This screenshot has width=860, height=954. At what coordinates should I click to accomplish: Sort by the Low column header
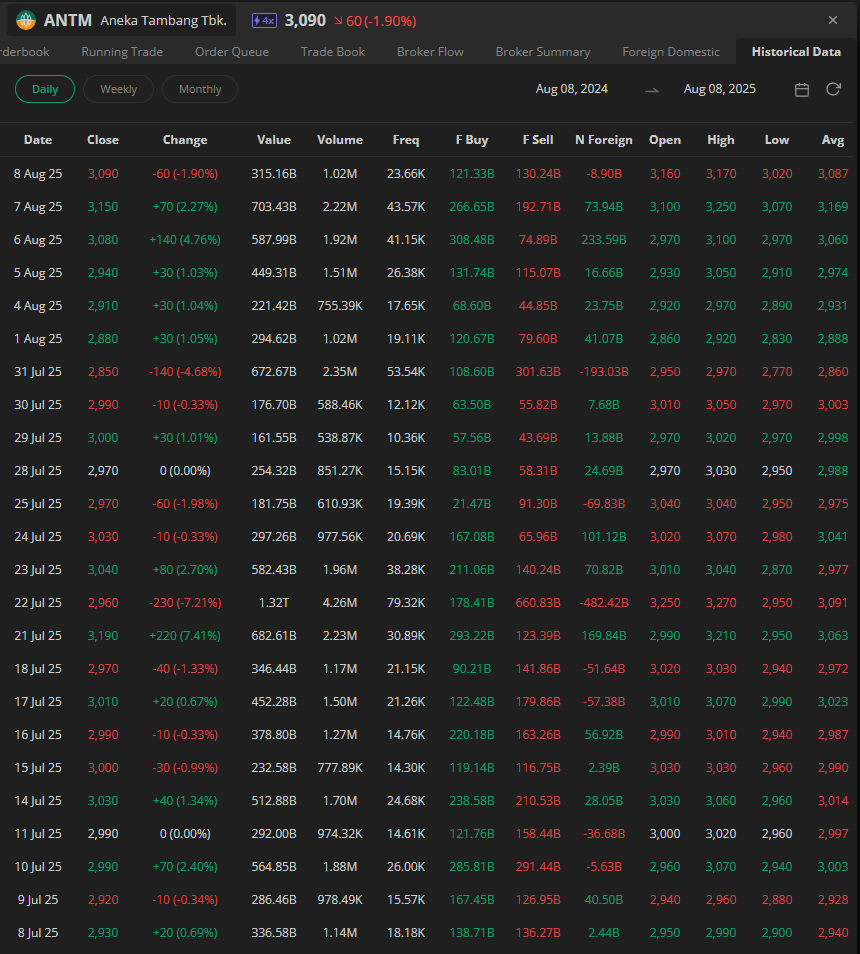pos(777,140)
